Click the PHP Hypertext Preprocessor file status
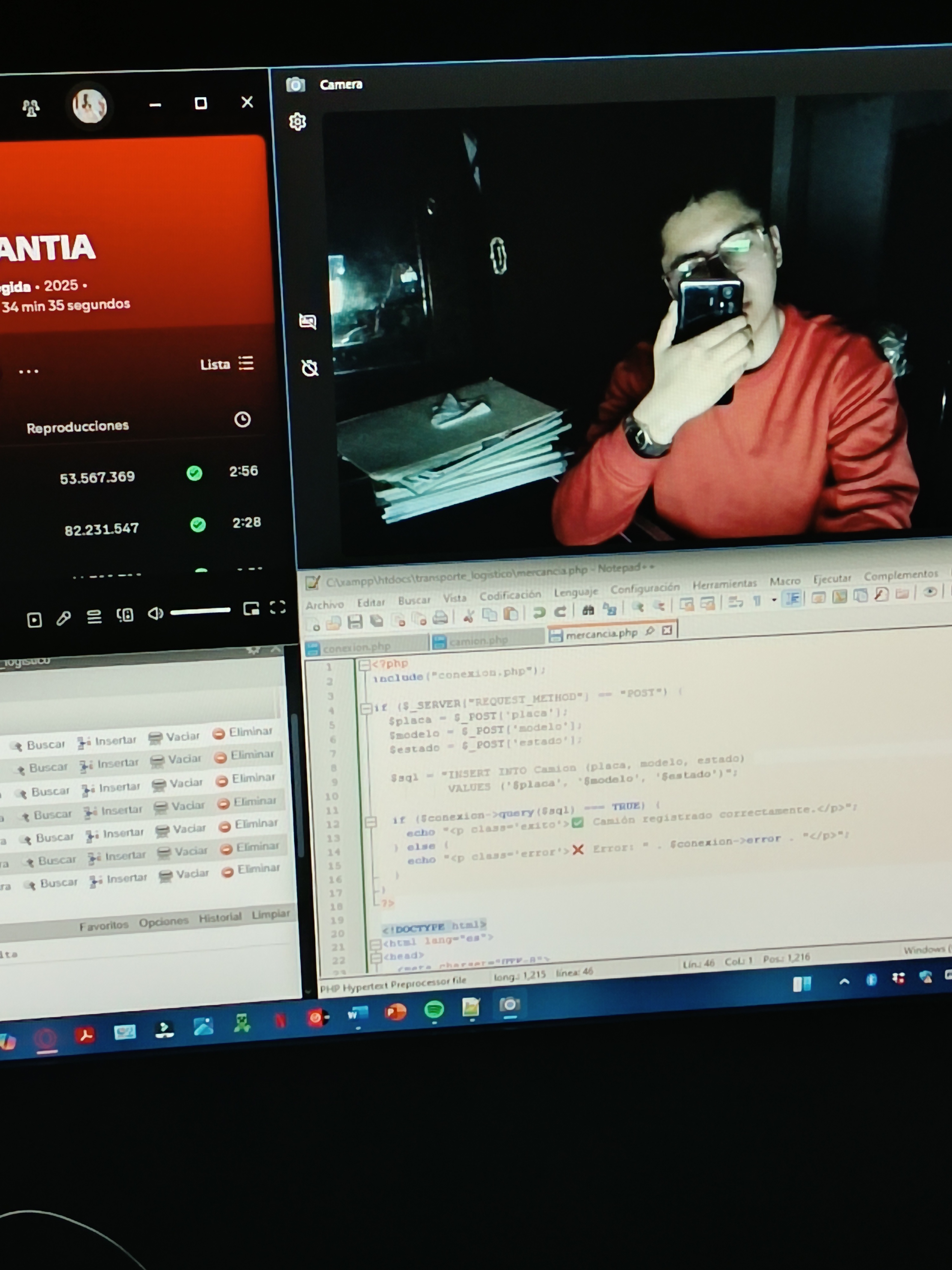Viewport: 952px width, 1270px height. pos(393,985)
